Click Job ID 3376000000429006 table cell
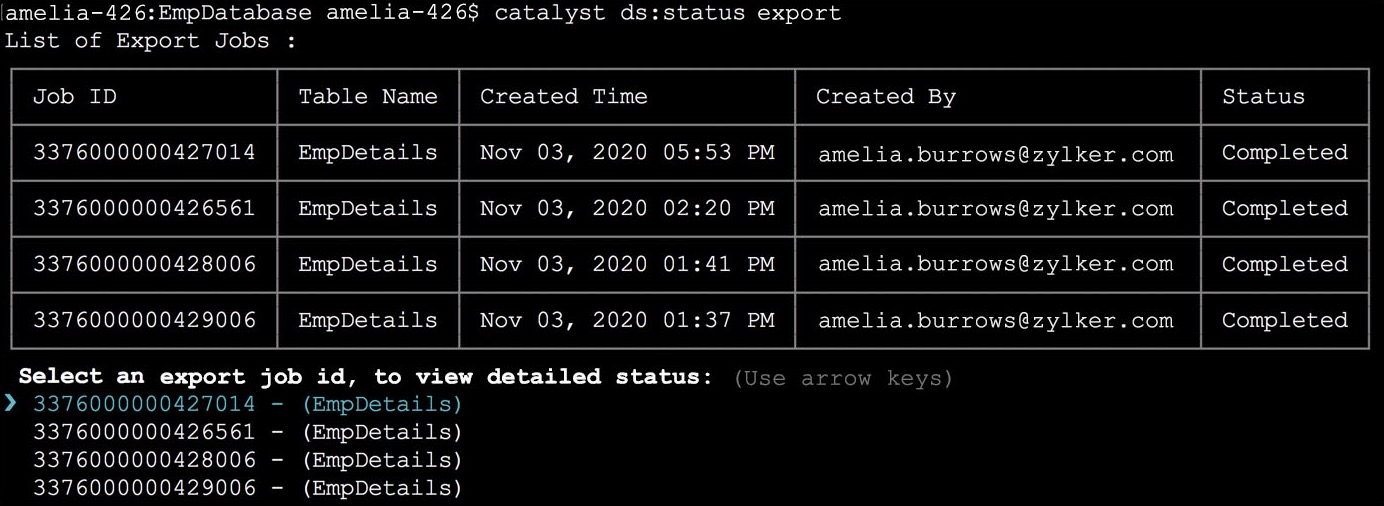The image size is (1384, 506). (x=144, y=321)
